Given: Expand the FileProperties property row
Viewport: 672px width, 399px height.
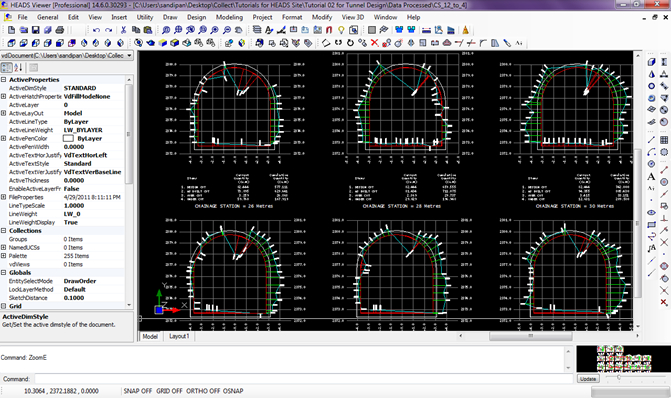Looking at the screenshot, I should click(3, 197).
